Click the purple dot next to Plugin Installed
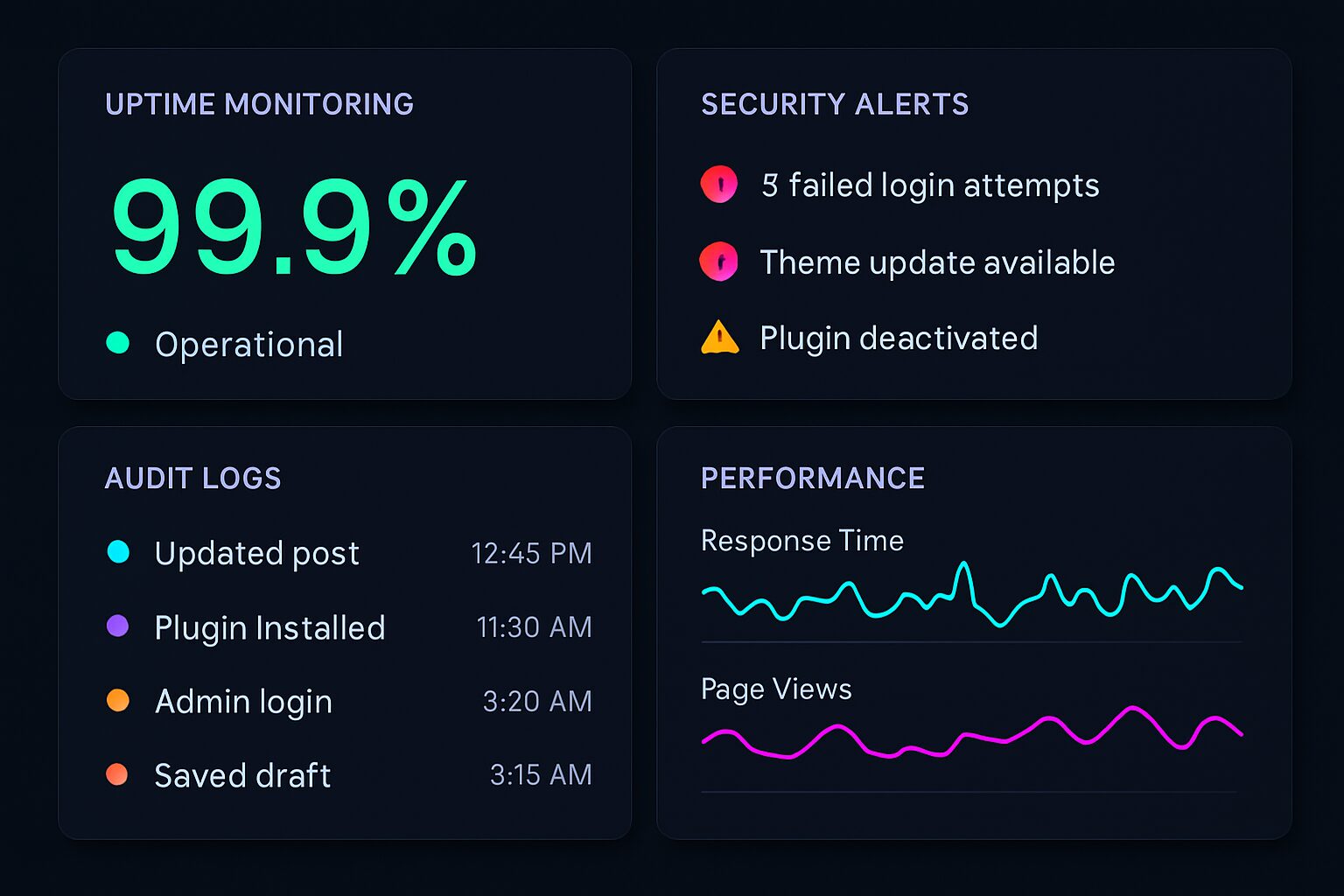1344x896 pixels. pos(120,626)
